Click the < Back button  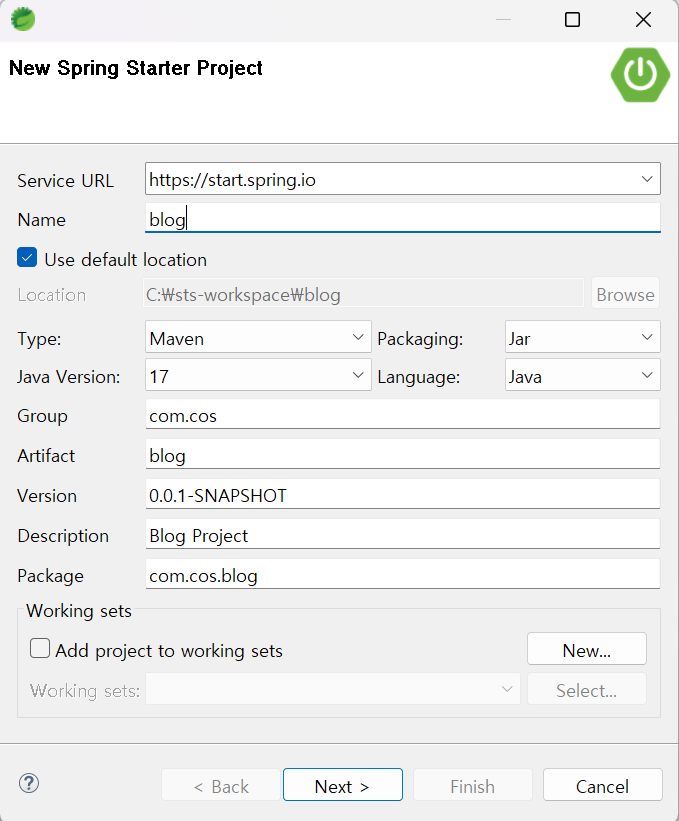[x=220, y=785]
